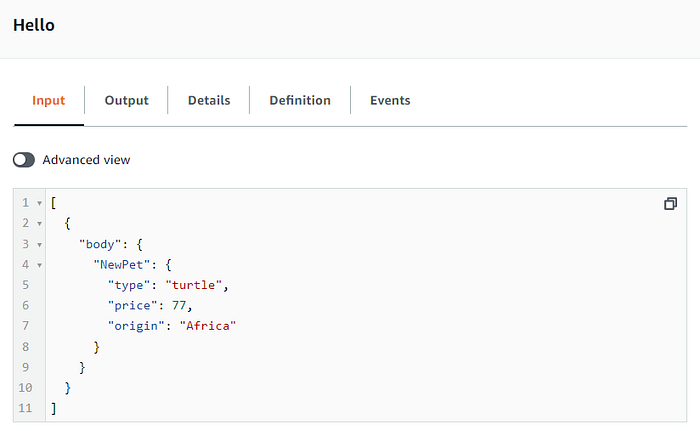Select the Input tab
Screen dimensions: 700x431
click(49, 100)
